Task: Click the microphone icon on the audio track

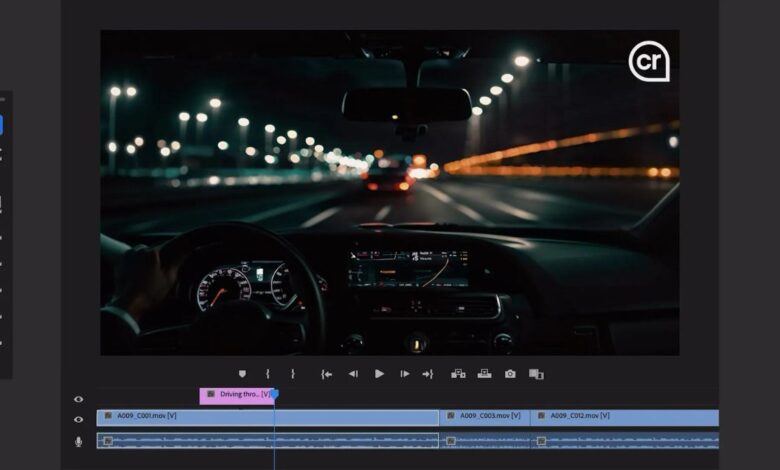Action: (x=79, y=442)
